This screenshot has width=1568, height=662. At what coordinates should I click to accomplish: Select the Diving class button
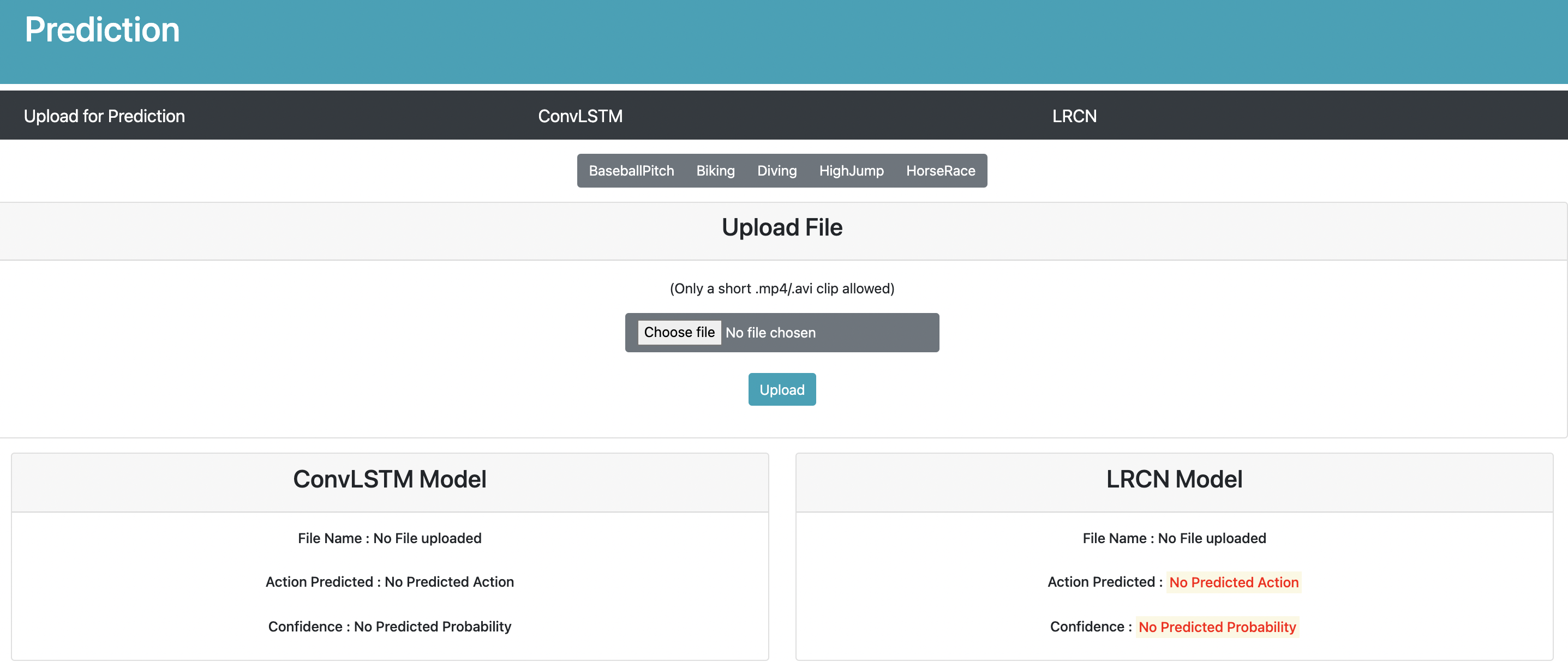click(x=776, y=171)
